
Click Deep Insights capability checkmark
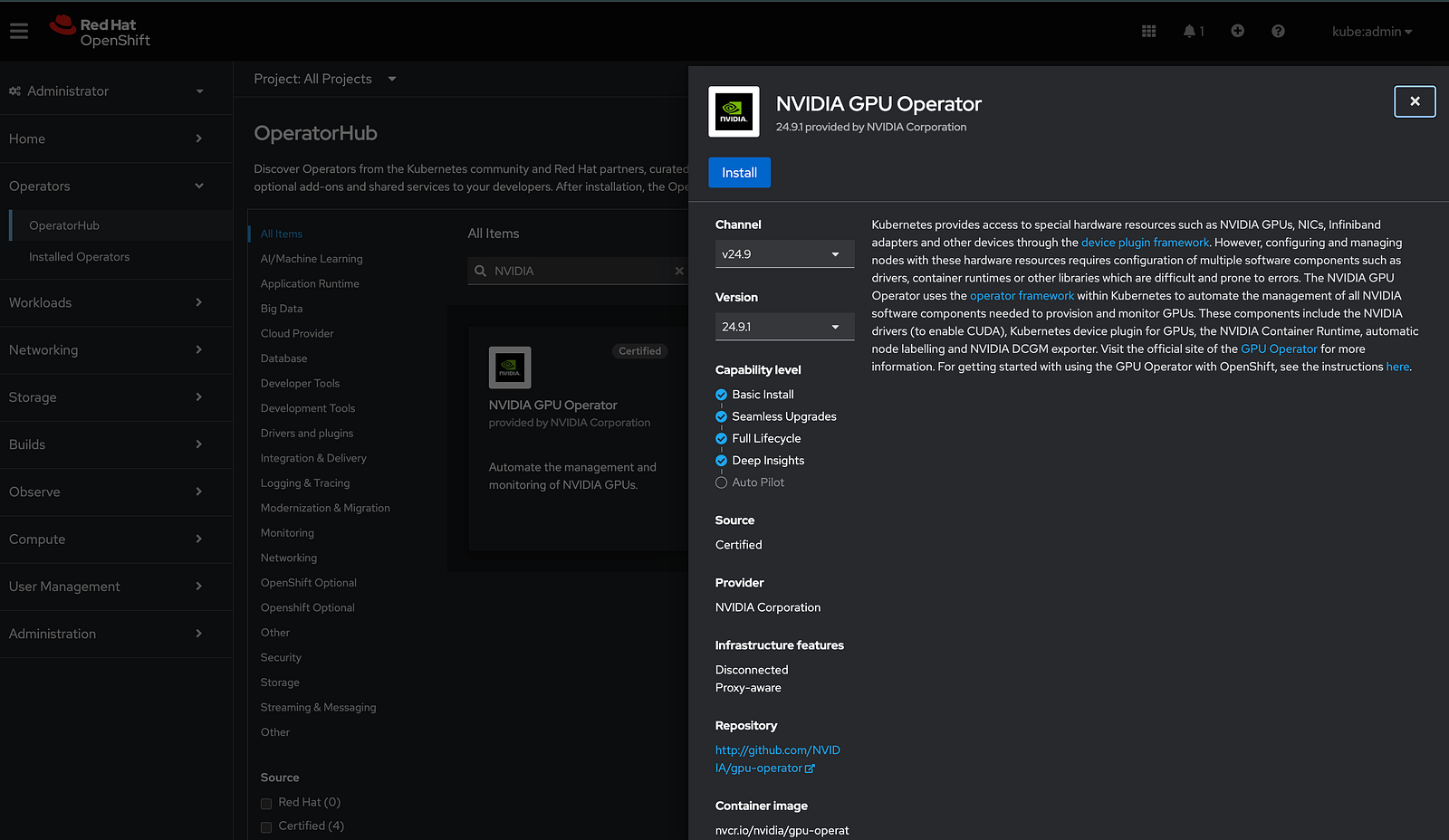click(x=721, y=461)
